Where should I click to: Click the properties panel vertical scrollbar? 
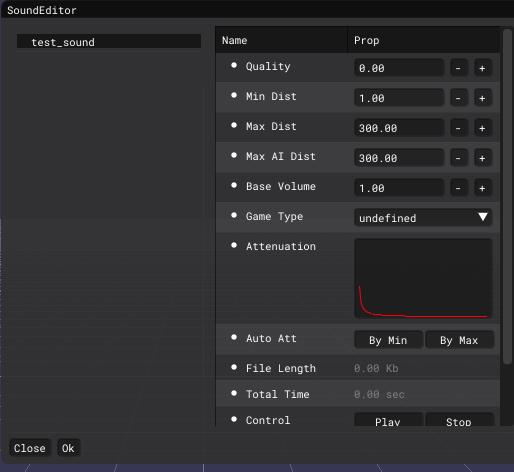pos(507,197)
